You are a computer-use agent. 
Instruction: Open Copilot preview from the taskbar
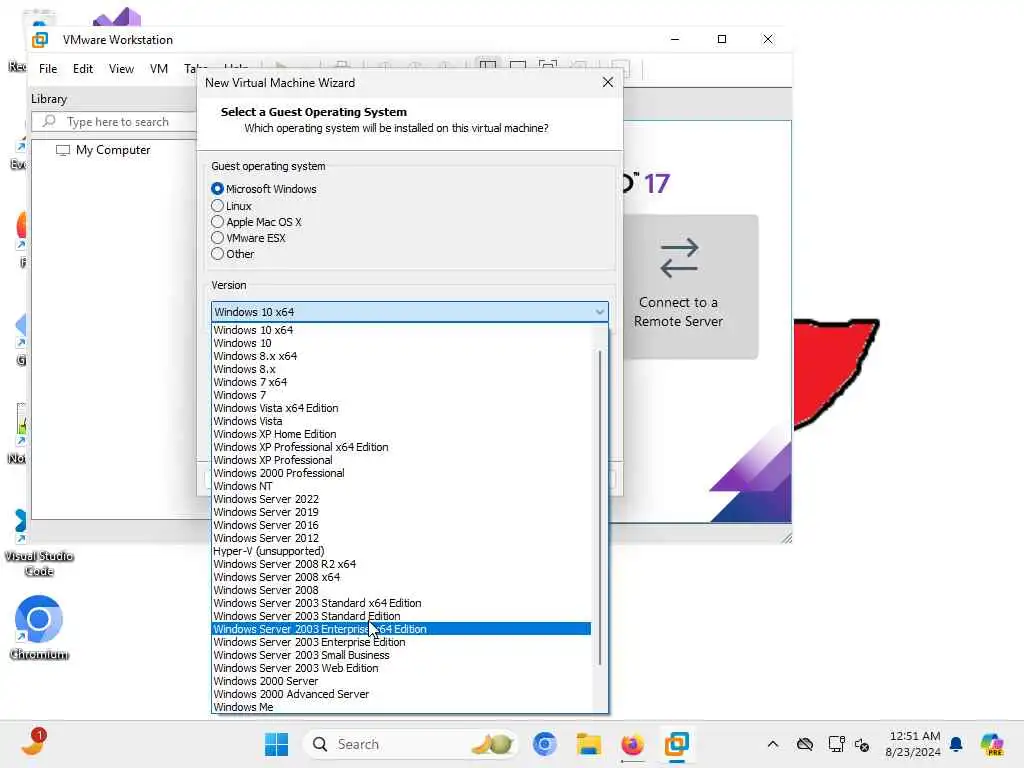click(991, 744)
